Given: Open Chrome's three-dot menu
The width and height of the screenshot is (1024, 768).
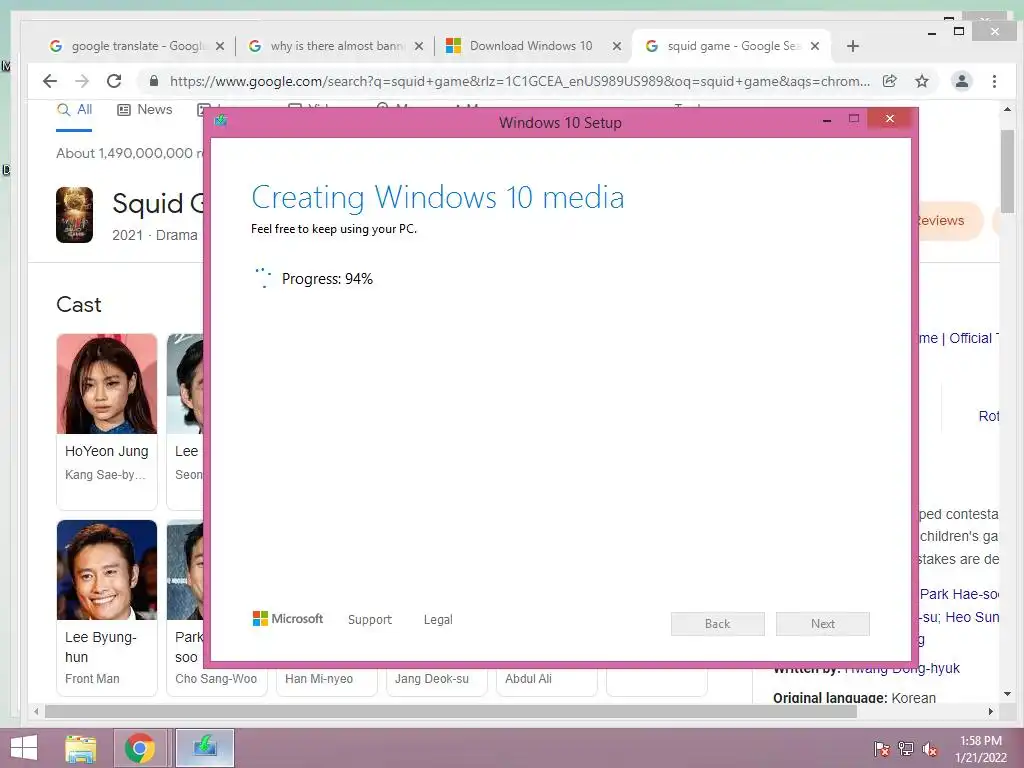Looking at the screenshot, I should tap(994, 81).
